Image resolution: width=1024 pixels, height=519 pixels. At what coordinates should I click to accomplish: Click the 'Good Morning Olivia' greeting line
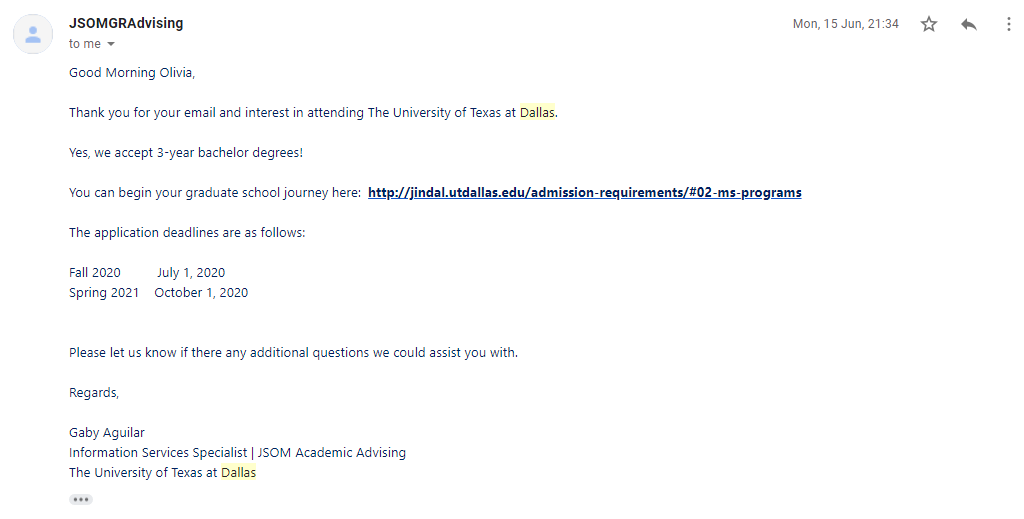coord(132,72)
